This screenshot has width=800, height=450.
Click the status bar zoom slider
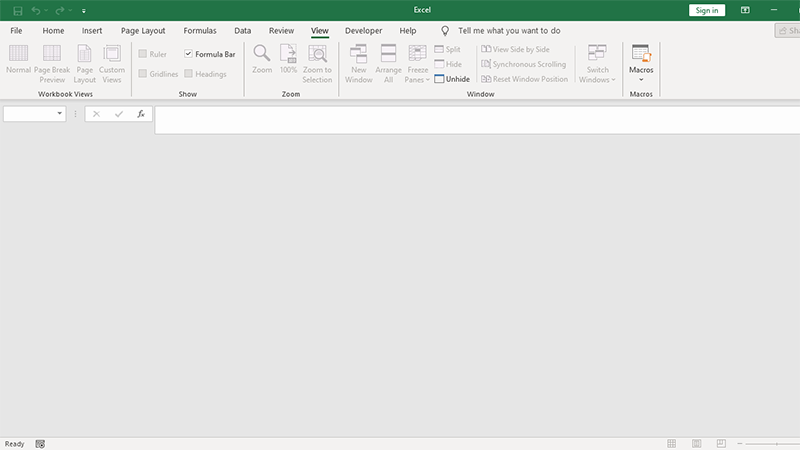click(773, 444)
